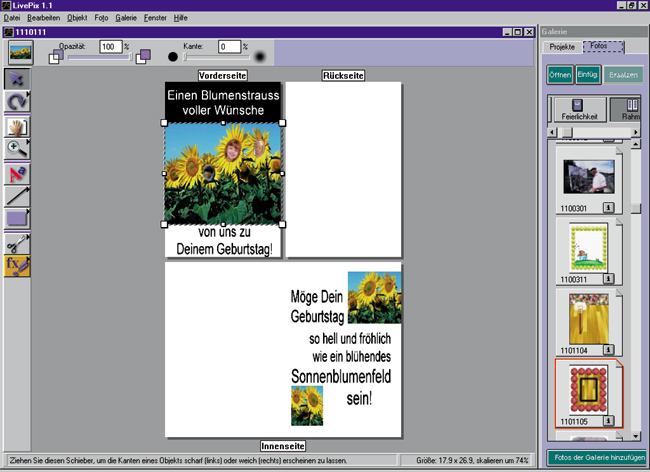Select the purple rectangle shape tool
The width and height of the screenshot is (650, 472).
point(18,218)
